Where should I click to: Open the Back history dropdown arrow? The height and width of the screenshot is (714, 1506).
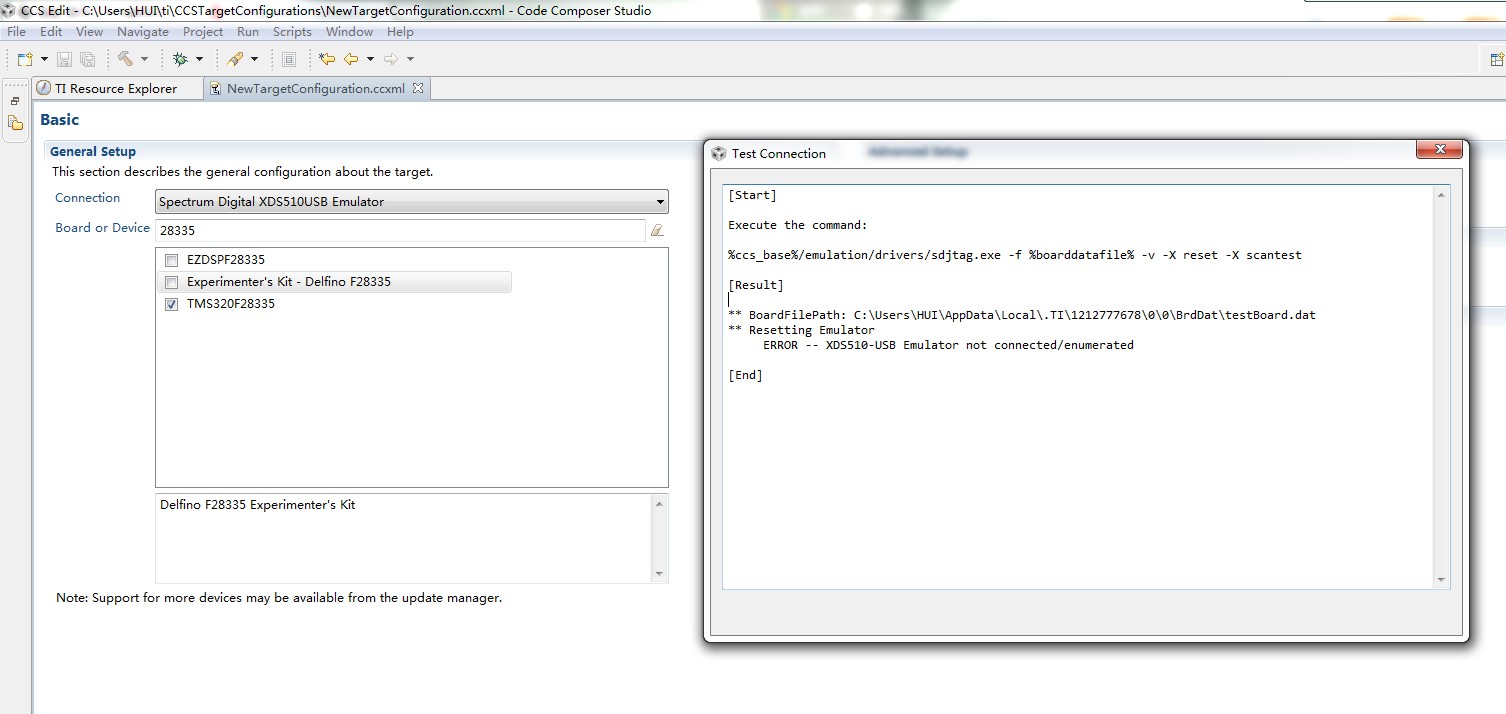point(370,60)
